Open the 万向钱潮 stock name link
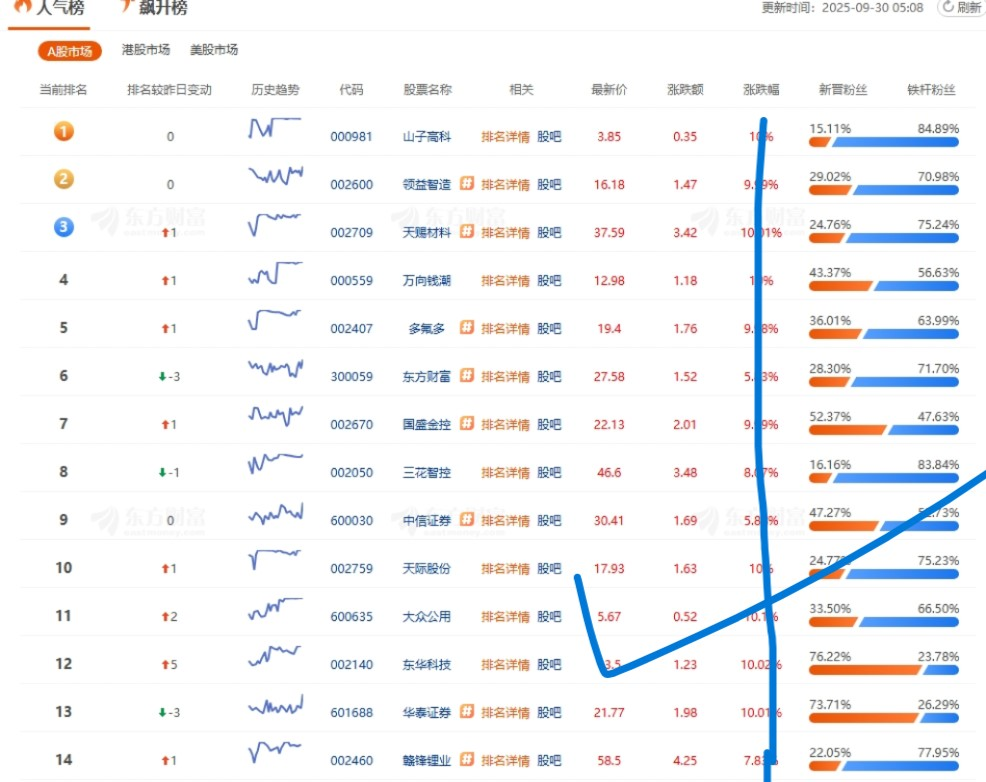This screenshot has height=782, width=986. 426,281
